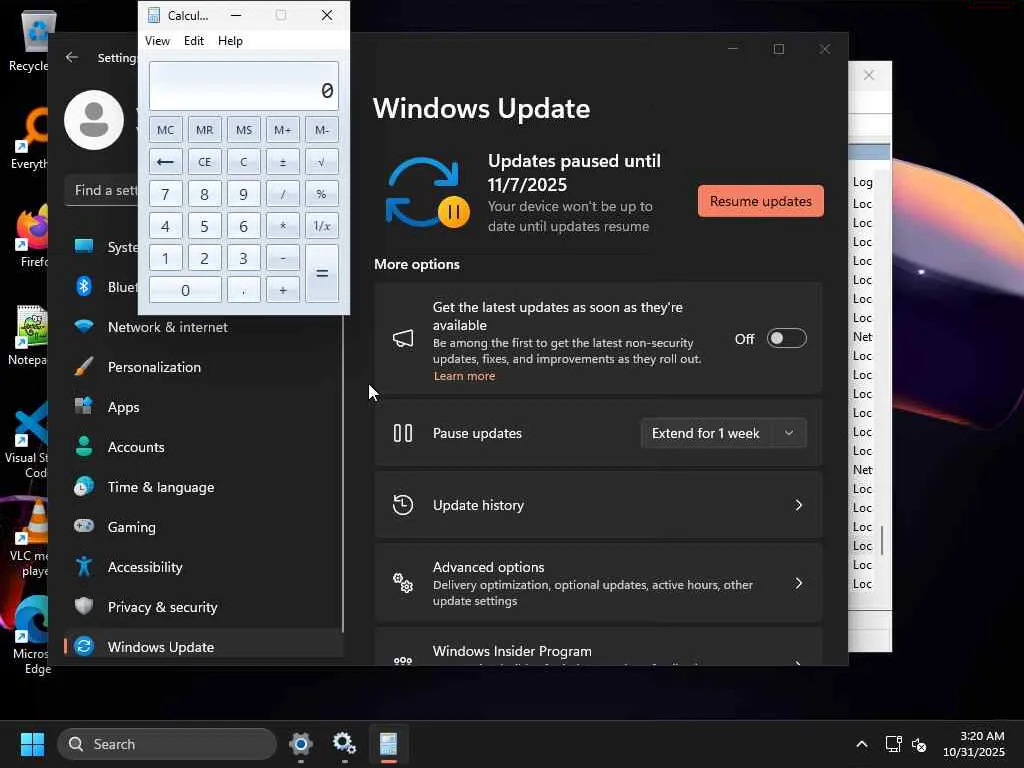The height and width of the screenshot is (768, 1024).
Task: Click calculator divide button
Action: [x=283, y=193]
